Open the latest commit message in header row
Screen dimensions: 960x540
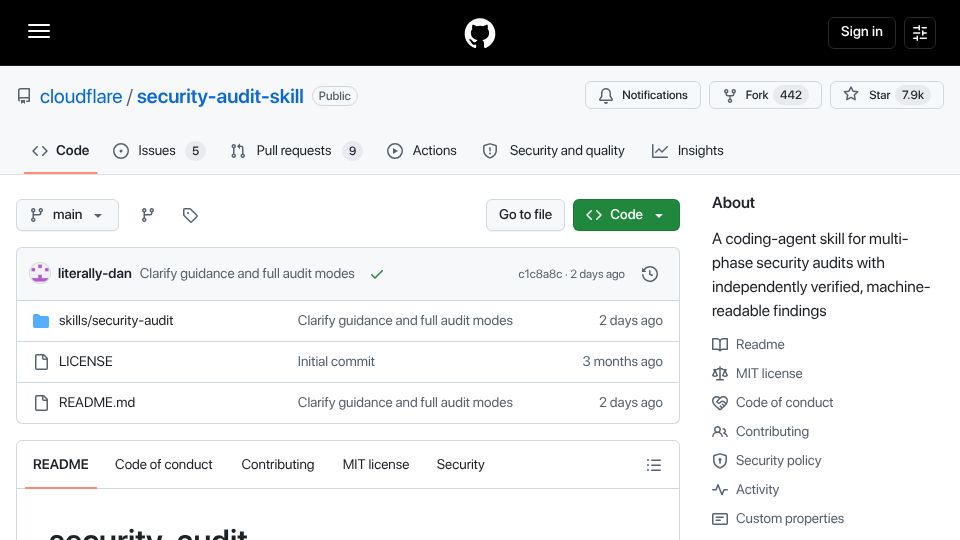(x=247, y=274)
